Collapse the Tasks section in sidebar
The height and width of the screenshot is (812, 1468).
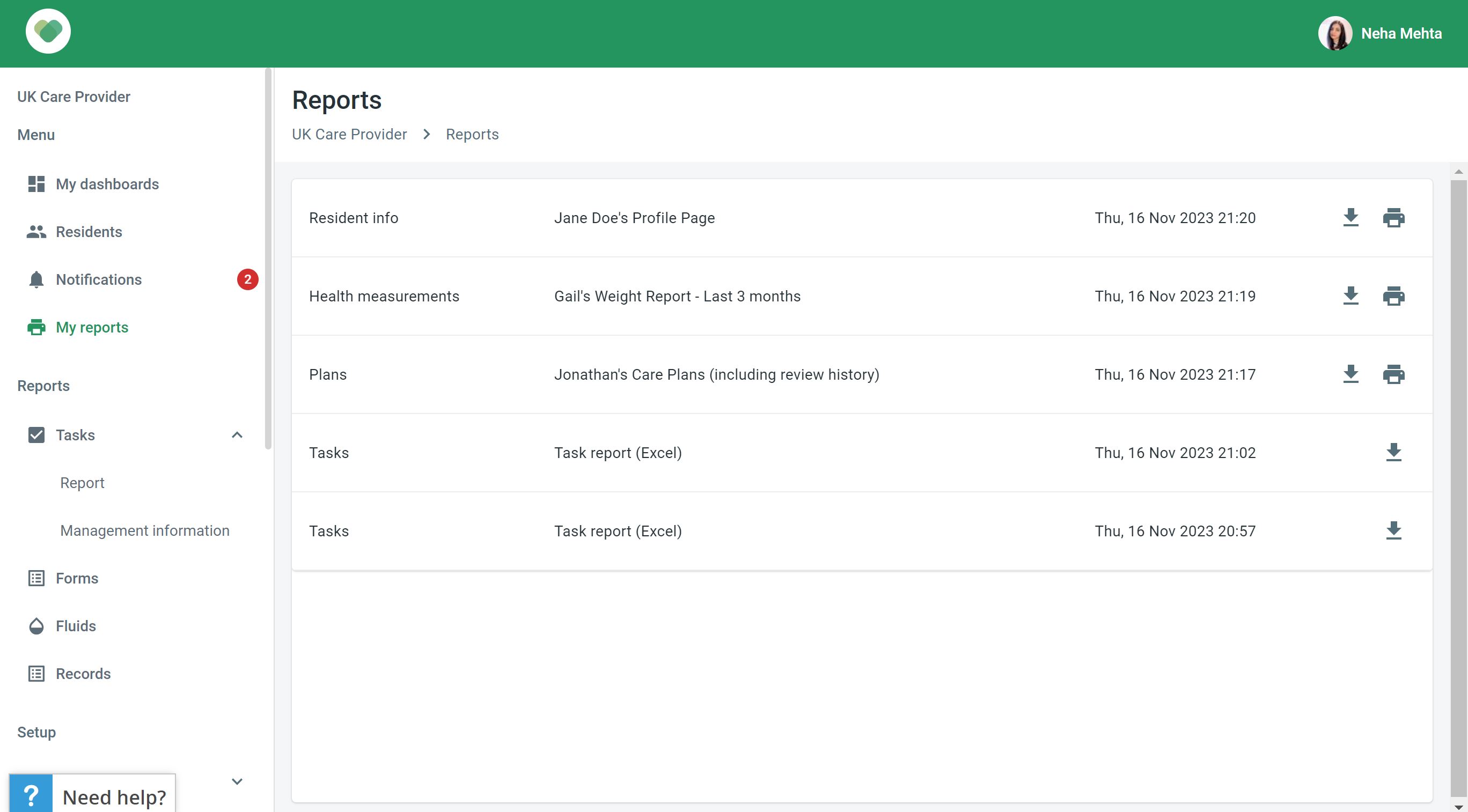pos(237,435)
